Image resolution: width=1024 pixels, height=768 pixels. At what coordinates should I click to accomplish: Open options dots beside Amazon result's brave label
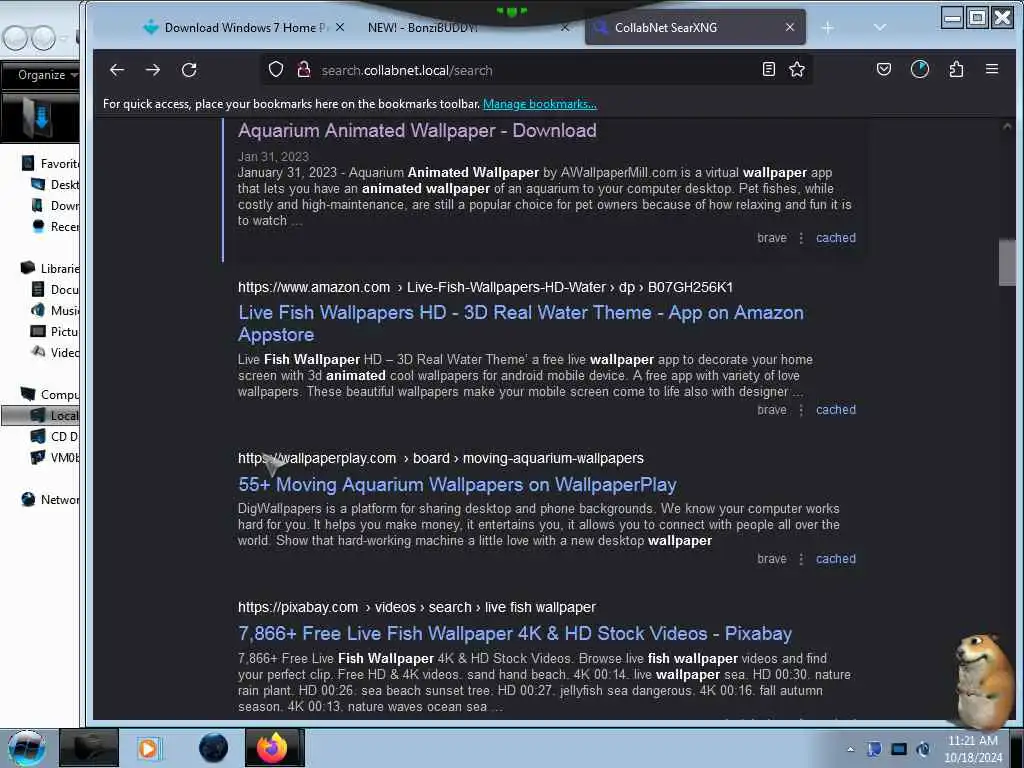801,410
